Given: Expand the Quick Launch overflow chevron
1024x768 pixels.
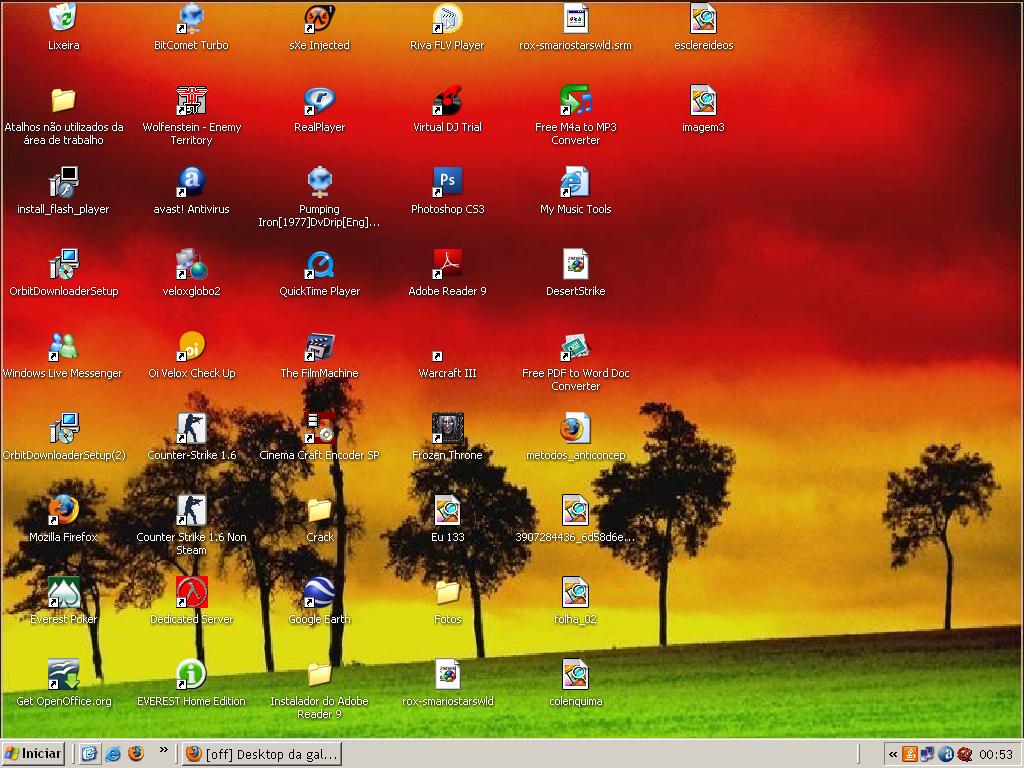Looking at the screenshot, I should (x=163, y=750).
